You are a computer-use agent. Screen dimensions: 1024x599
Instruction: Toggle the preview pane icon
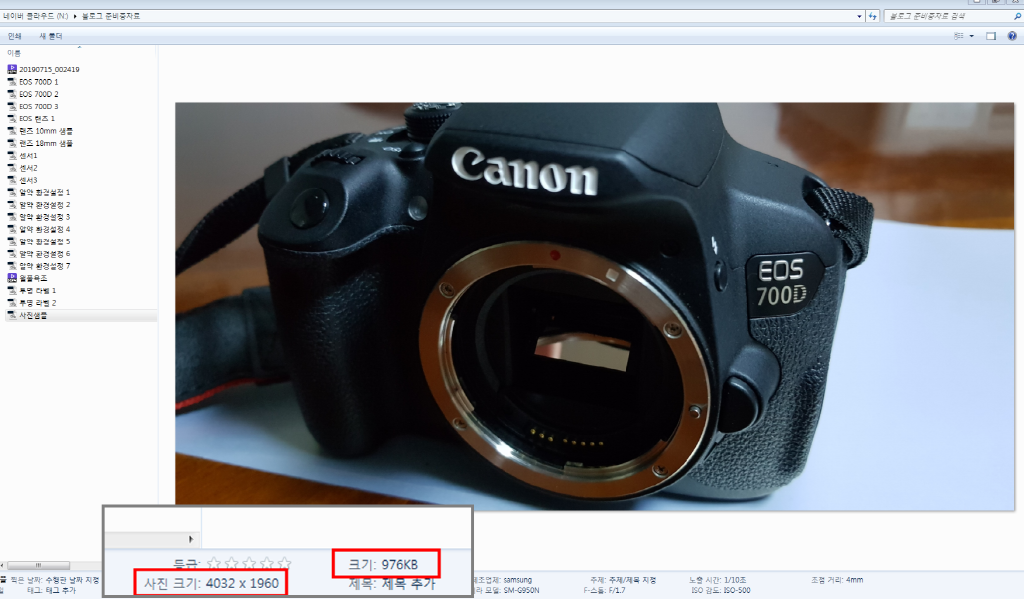click(991, 36)
